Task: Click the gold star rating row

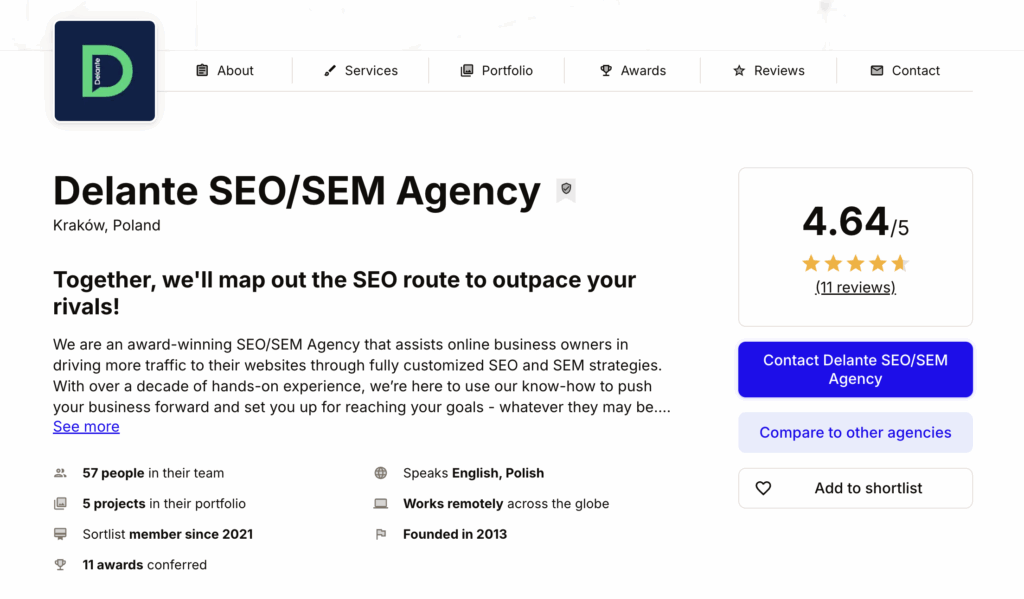Action: click(x=856, y=263)
